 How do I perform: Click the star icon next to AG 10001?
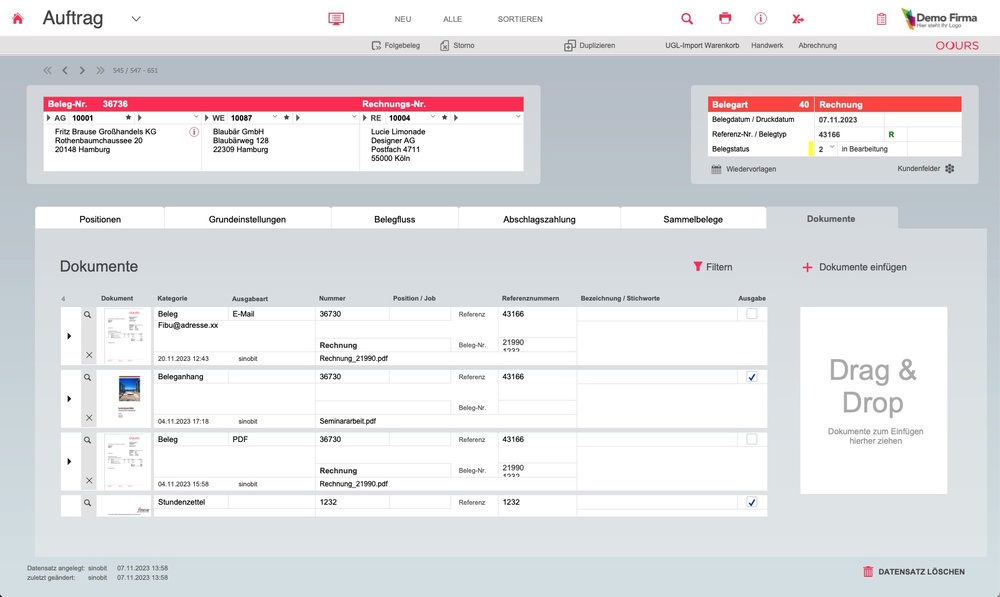(x=128, y=117)
